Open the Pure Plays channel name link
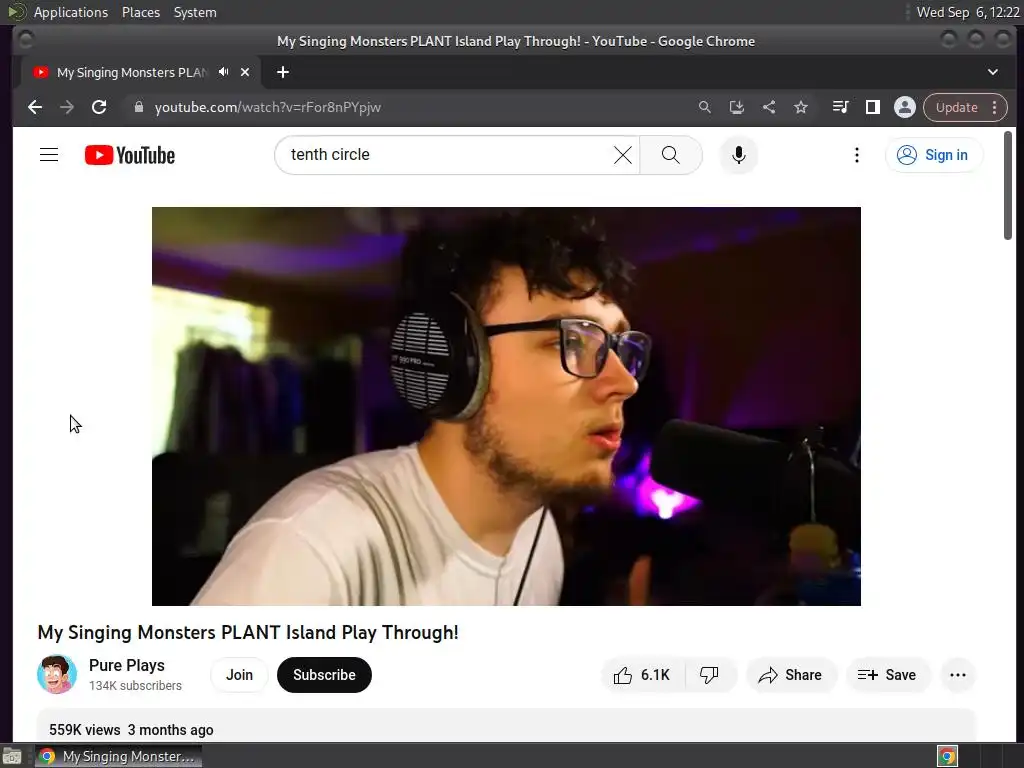Screen dimensions: 1024x768 click(x=127, y=665)
